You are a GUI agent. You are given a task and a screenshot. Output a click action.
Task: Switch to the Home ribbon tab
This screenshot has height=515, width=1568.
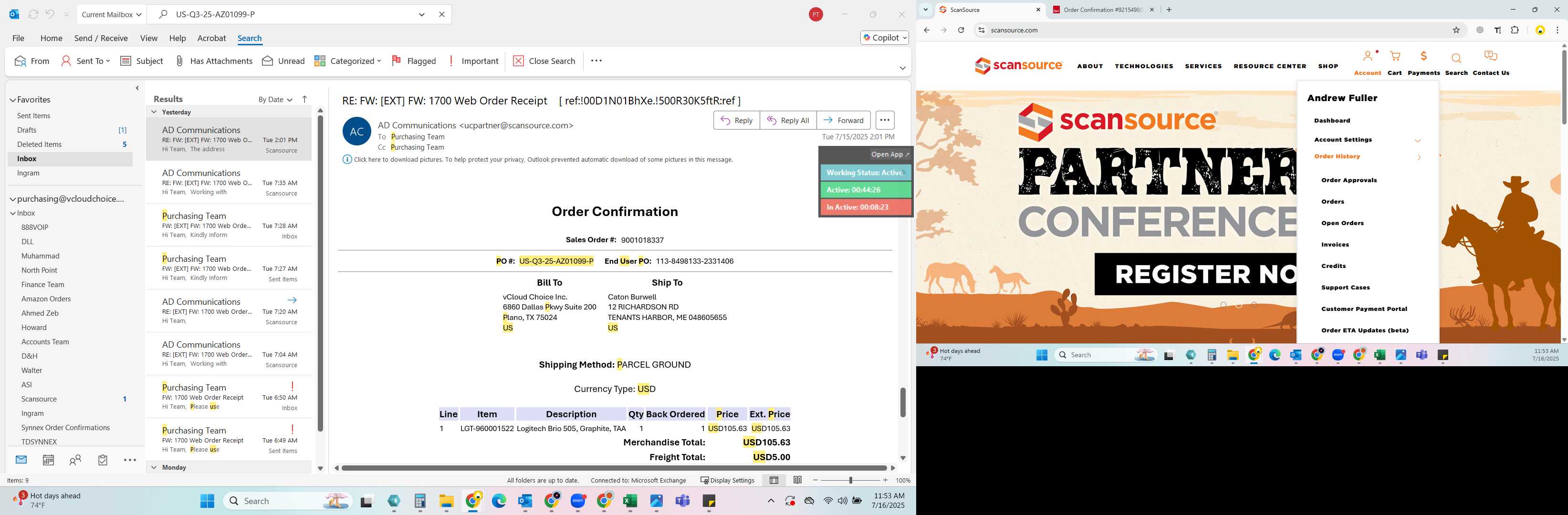(x=51, y=38)
